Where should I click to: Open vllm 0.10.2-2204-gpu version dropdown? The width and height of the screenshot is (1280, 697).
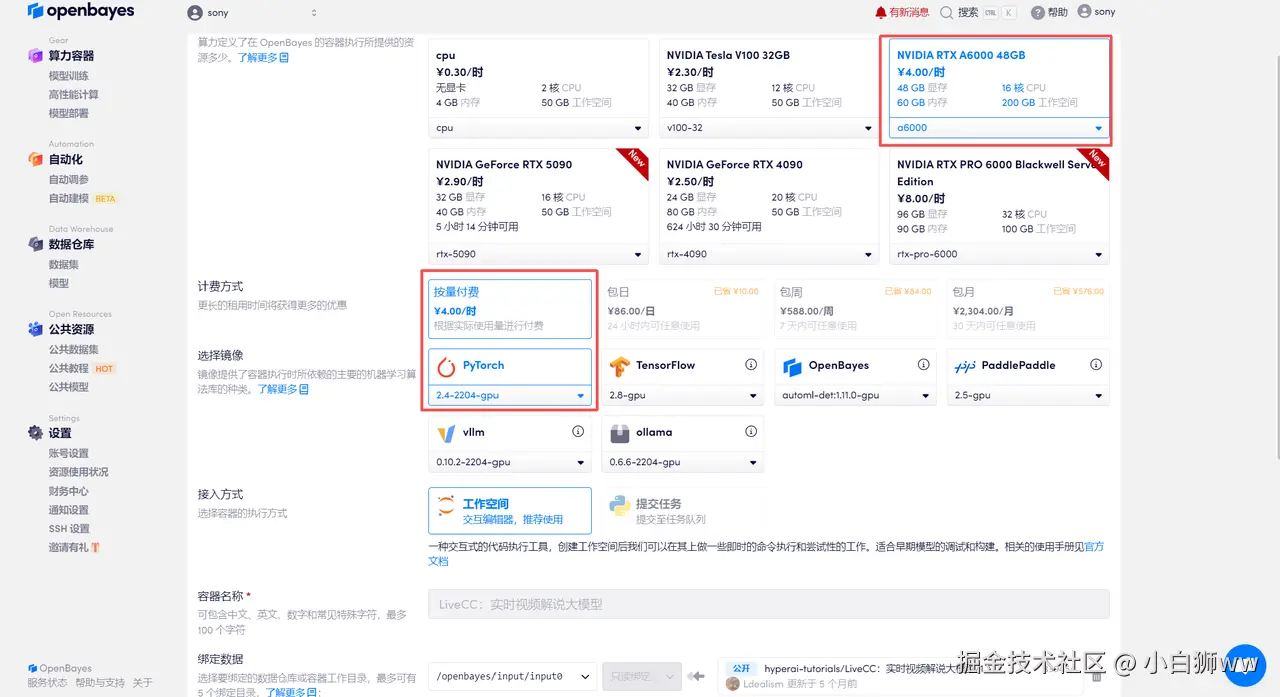(x=510, y=463)
